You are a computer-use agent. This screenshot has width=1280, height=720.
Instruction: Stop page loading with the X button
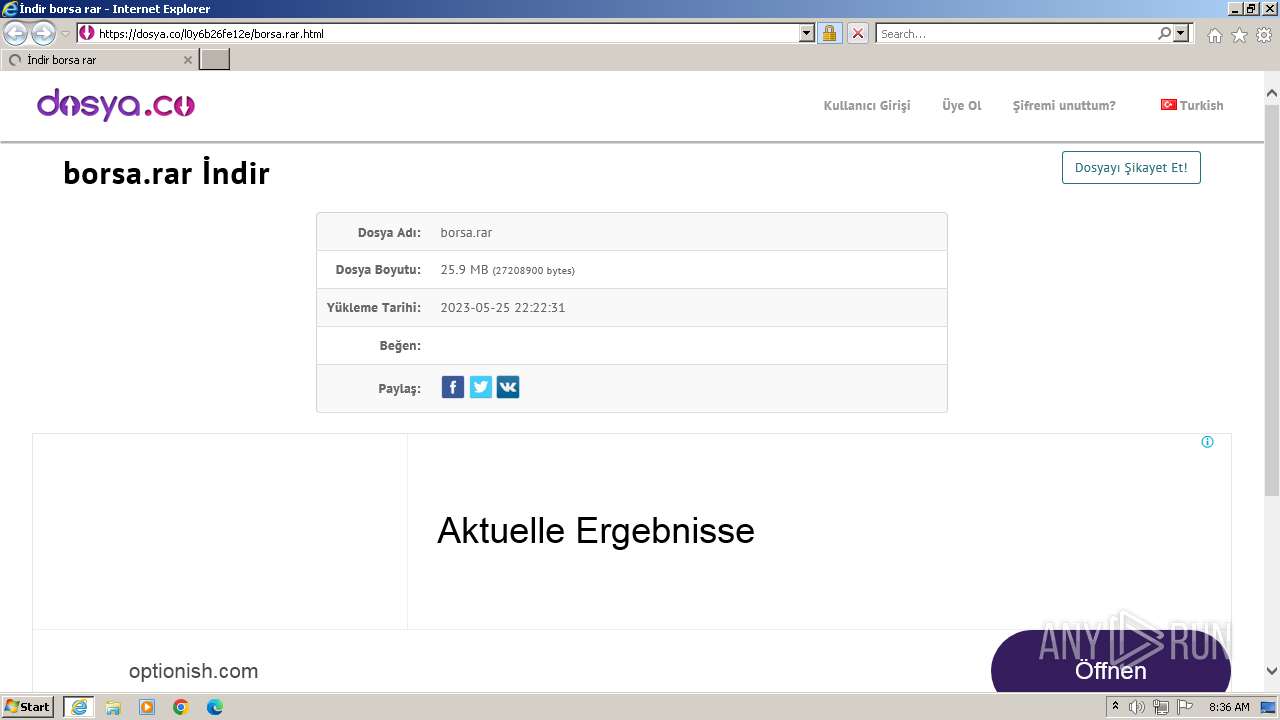[x=858, y=33]
